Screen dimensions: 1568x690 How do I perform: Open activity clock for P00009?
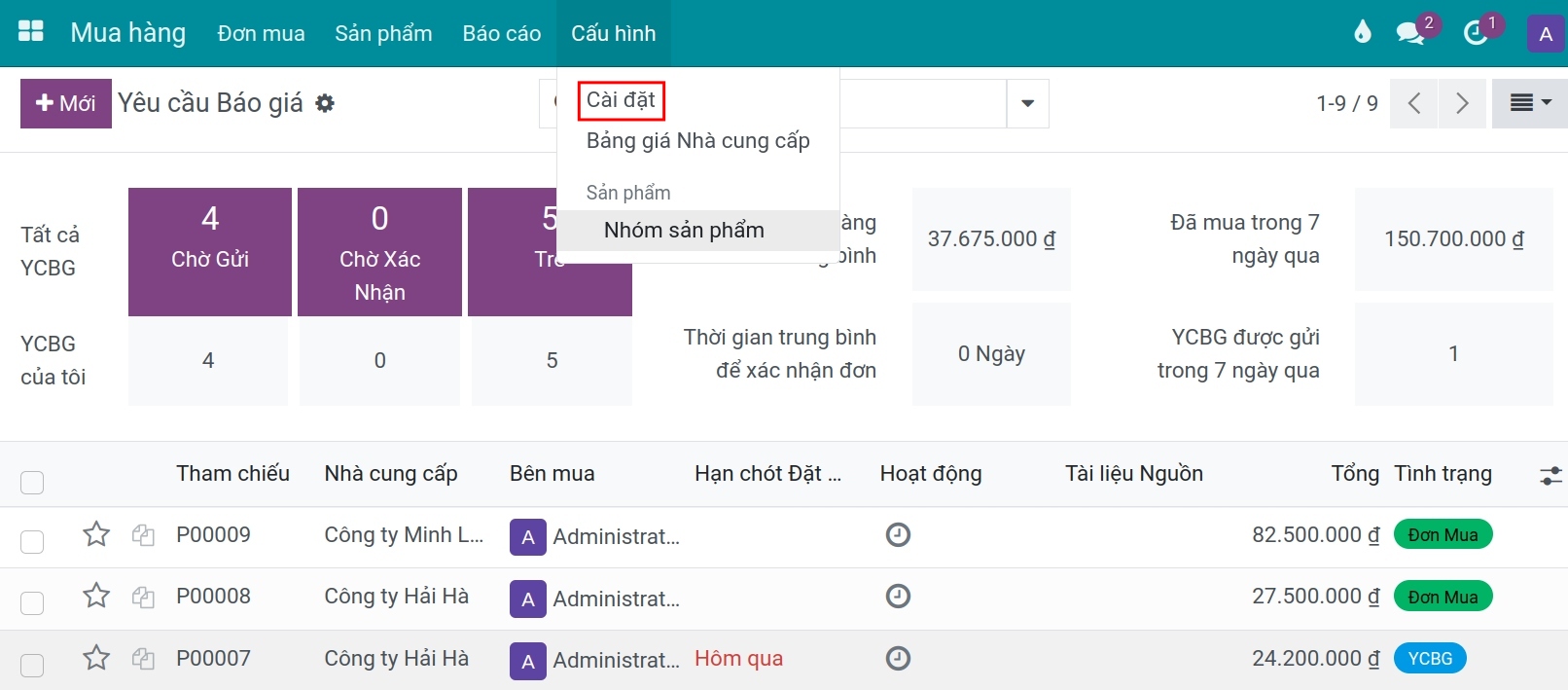[898, 534]
